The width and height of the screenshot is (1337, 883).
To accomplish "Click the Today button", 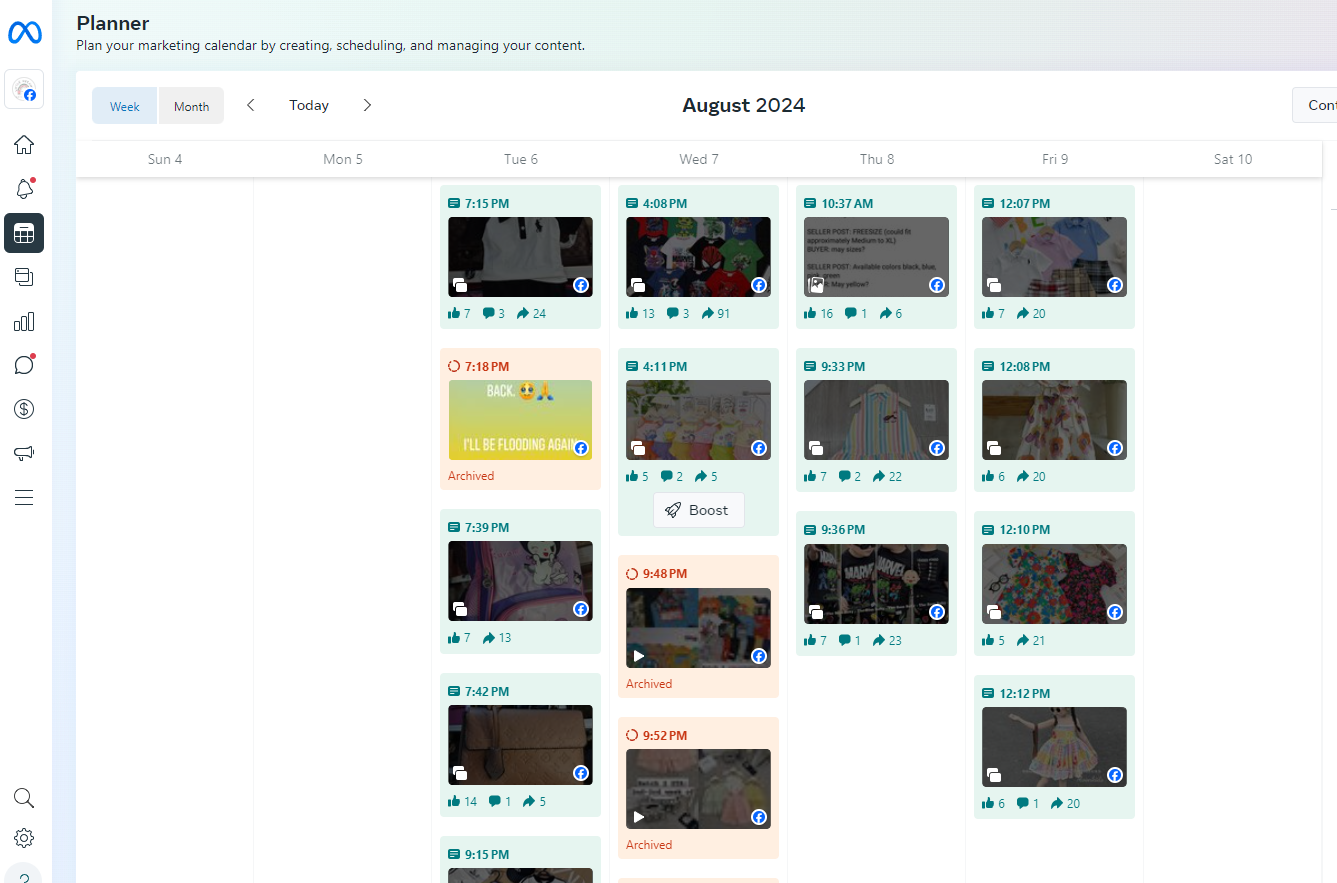I will 309,105.
